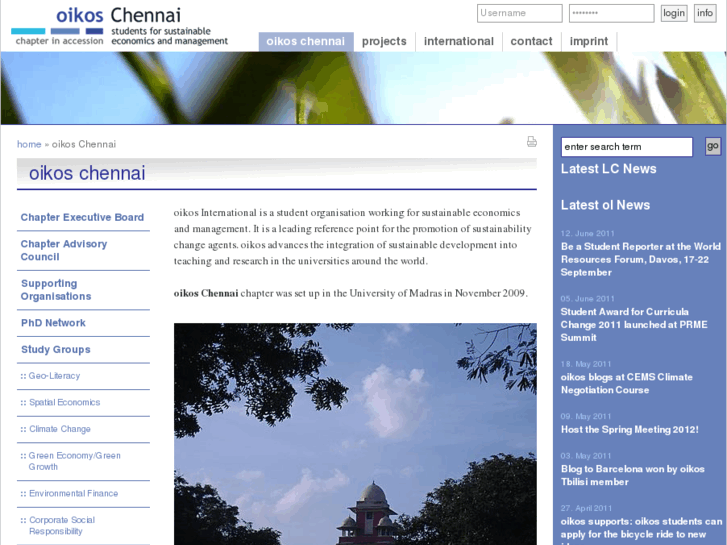Viewport: 727px width, 545px height.
Task: Select Spatial Economics study group
Action: pyautogui.click(x=64, y=402)
